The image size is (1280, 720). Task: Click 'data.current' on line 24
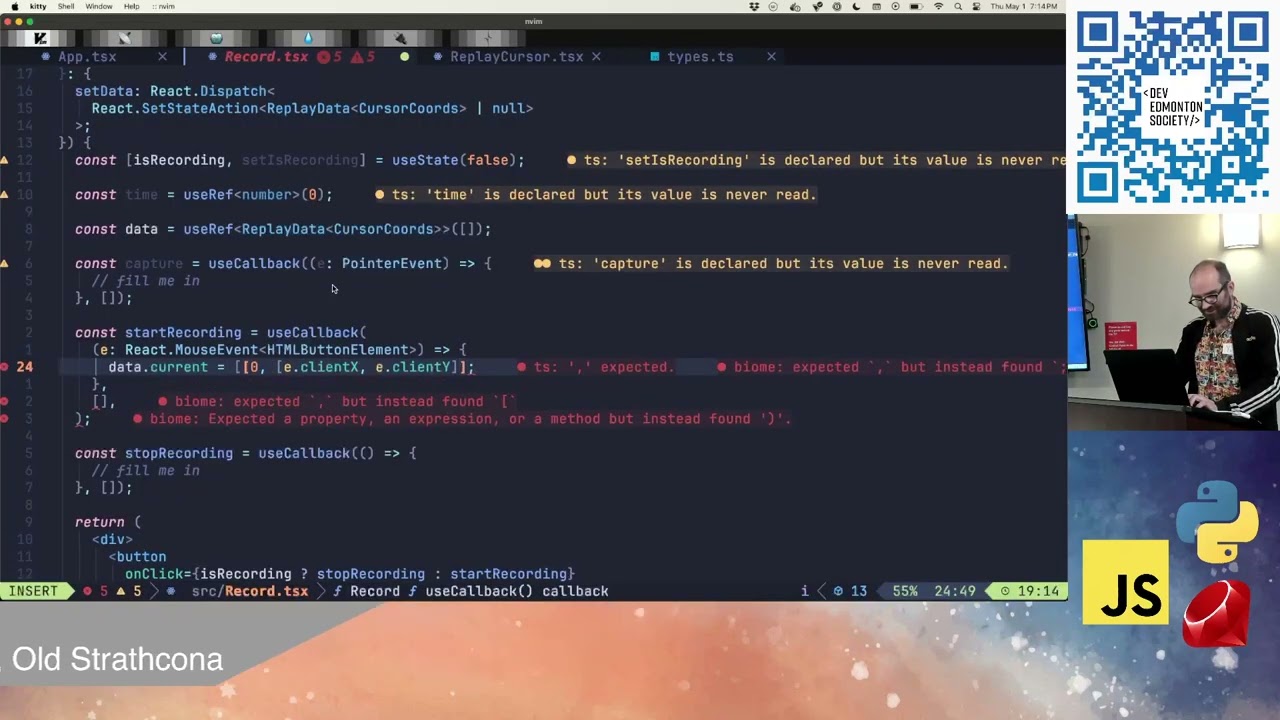pos(158,367)
